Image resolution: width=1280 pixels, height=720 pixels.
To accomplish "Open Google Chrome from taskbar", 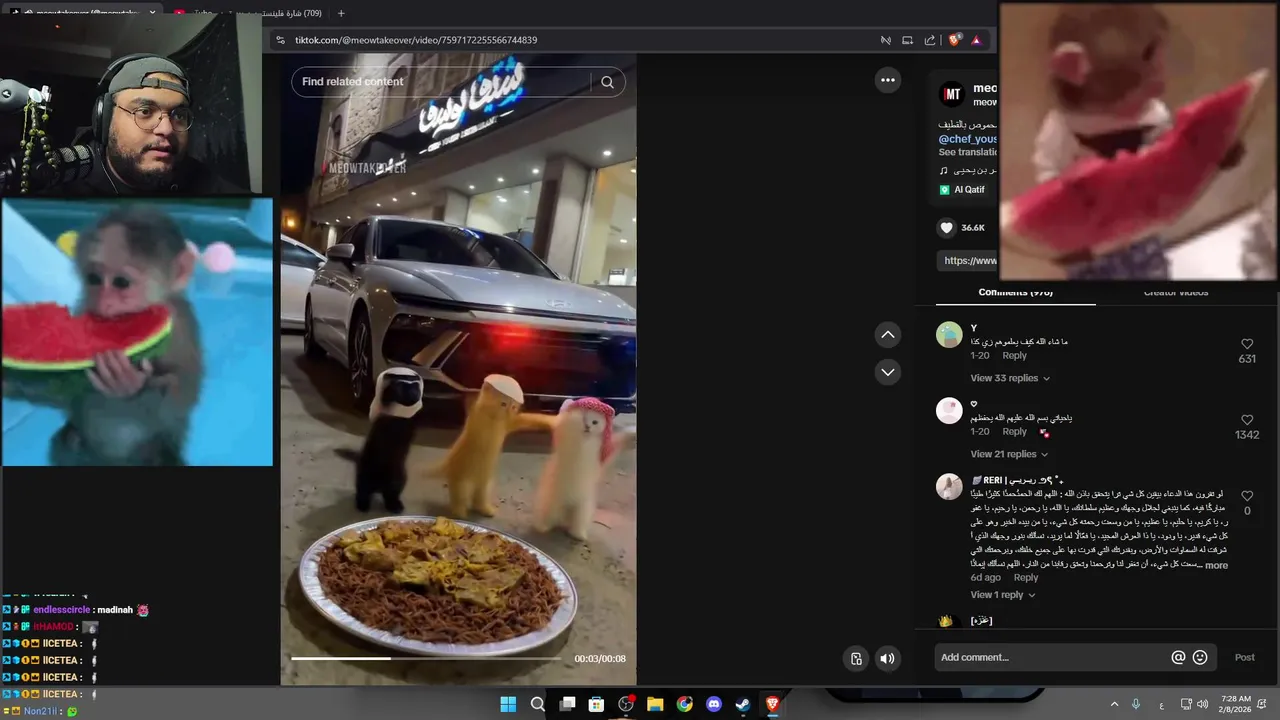I will click(x=684, y=704).
